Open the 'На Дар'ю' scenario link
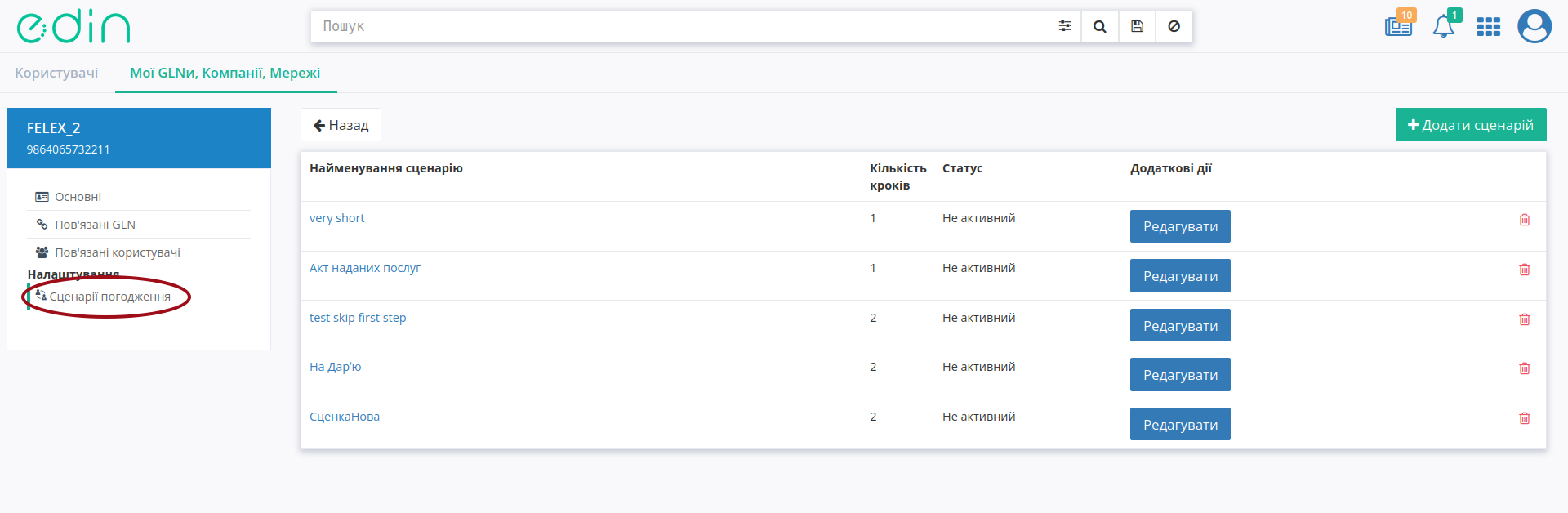 [335, 367]
